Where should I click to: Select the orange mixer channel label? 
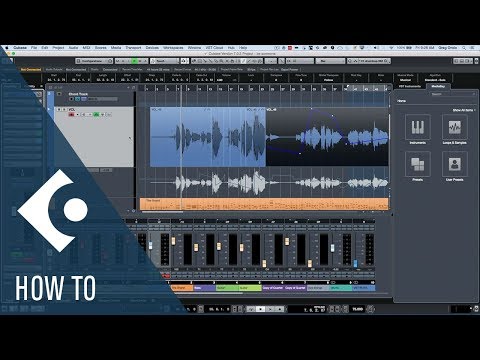coord(182,288)
